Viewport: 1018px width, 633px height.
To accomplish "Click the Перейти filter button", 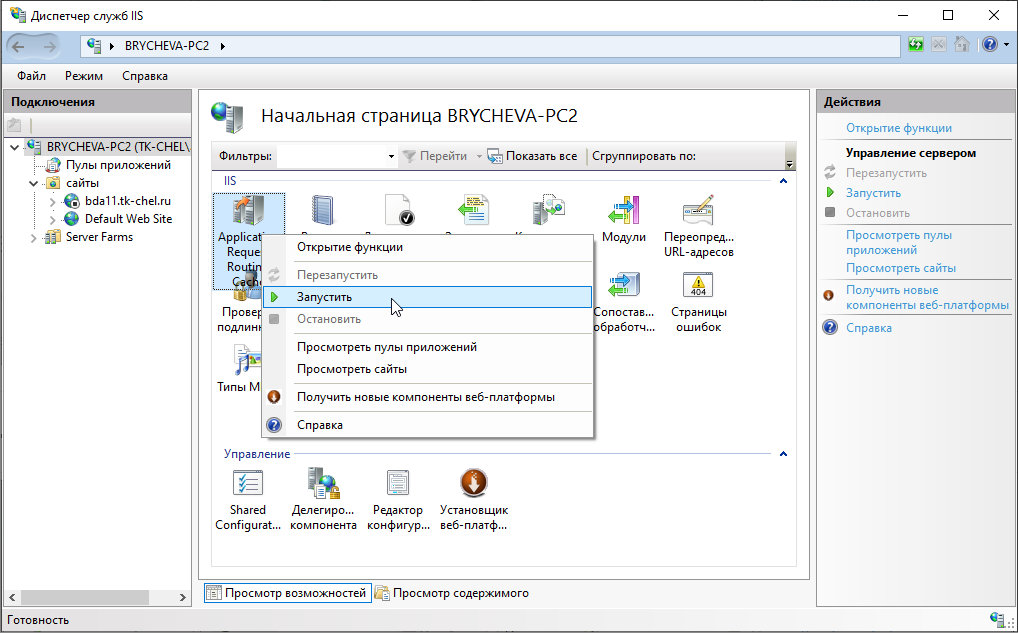I will click(x=435, y=156).
